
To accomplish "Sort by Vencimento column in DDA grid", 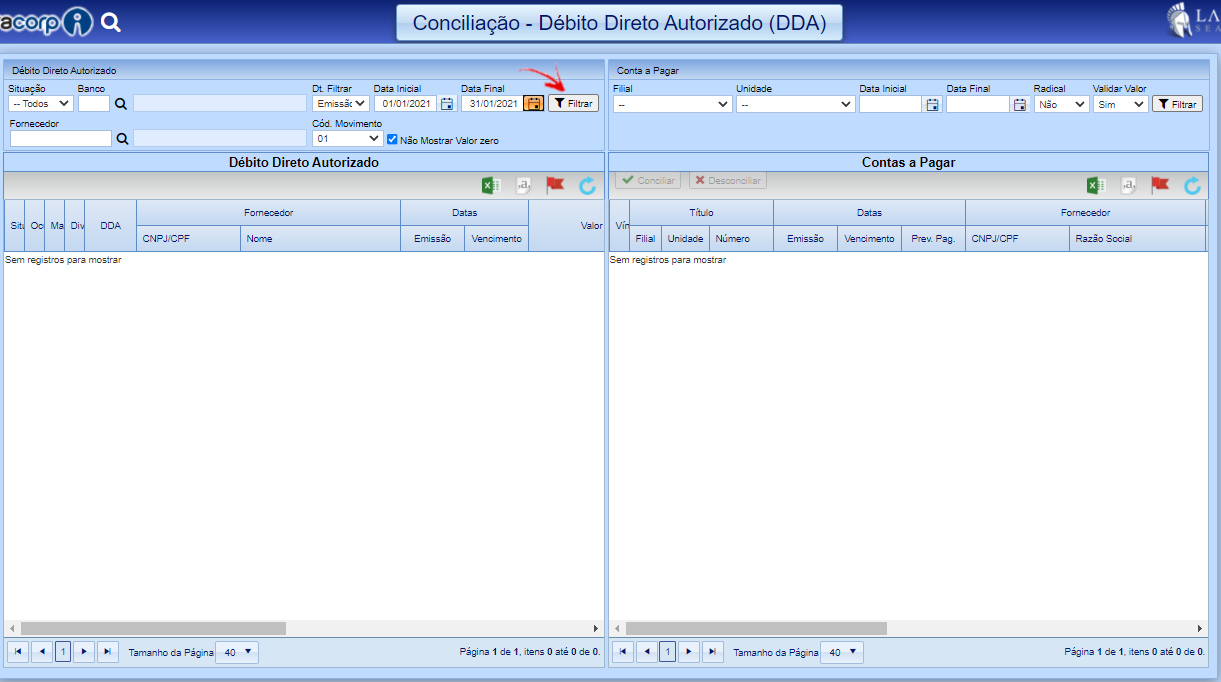I will [496, 239].
